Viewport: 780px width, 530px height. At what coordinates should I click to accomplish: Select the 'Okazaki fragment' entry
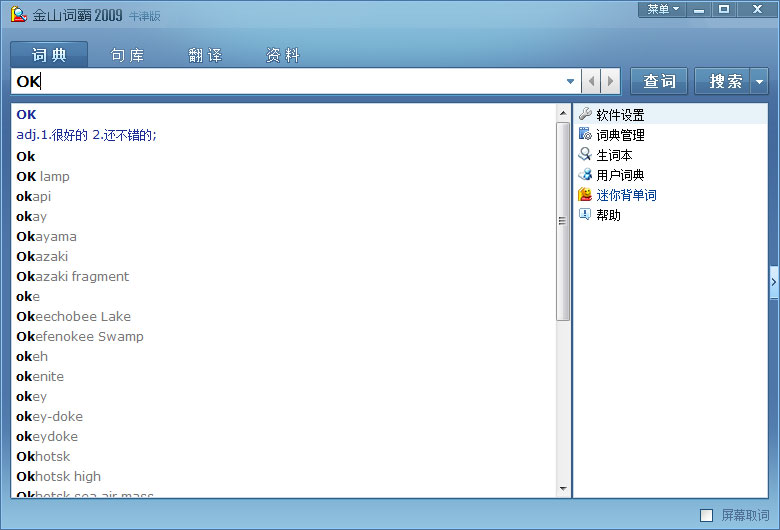73,276
